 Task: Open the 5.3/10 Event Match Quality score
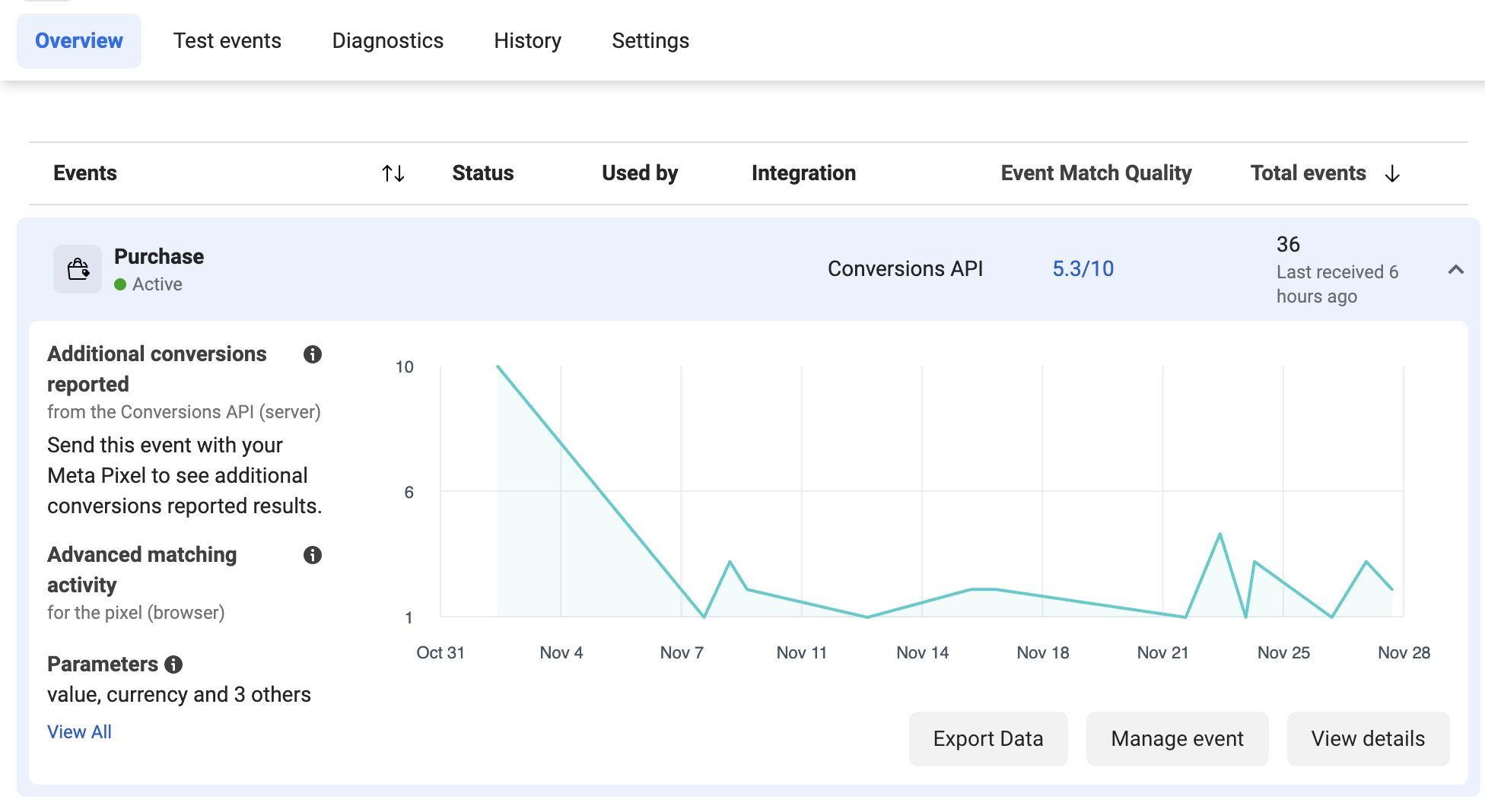(x=1083, y=269)
